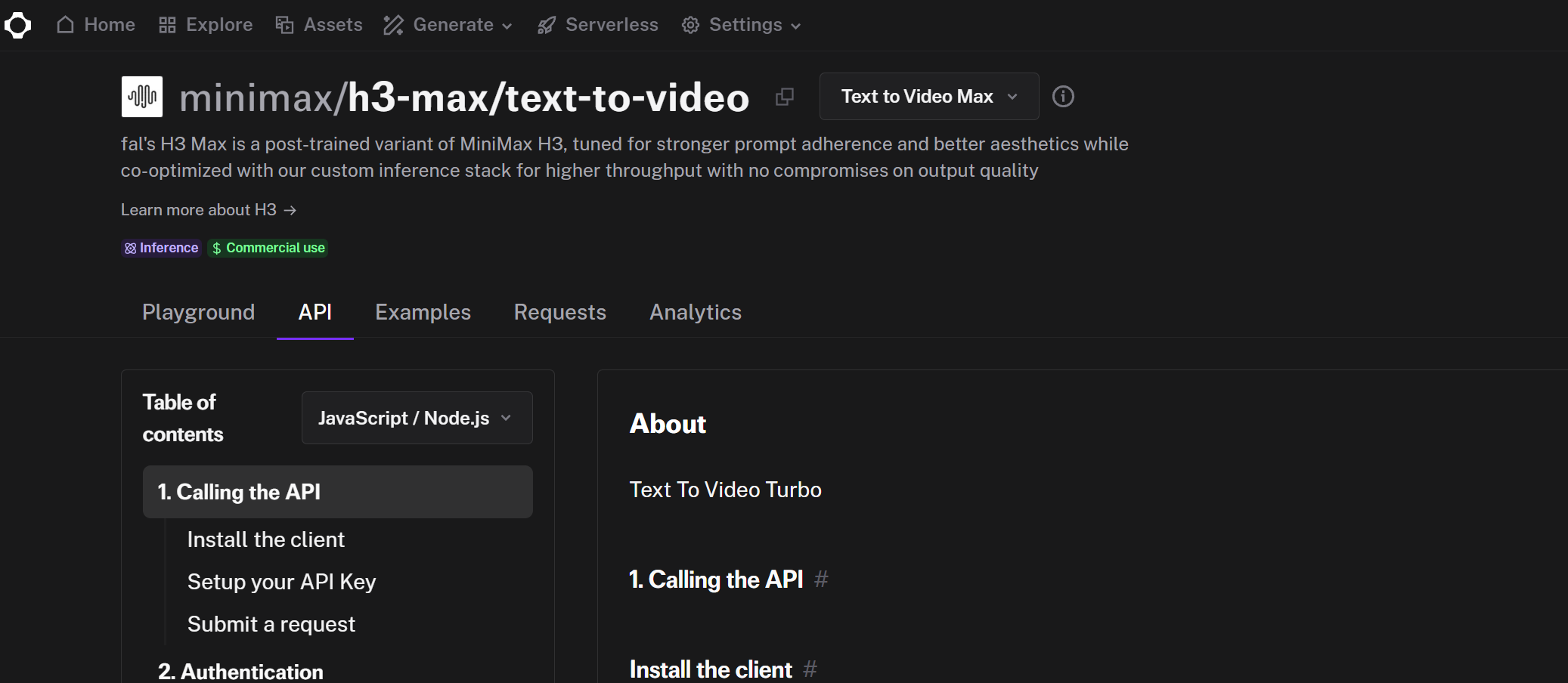Open the Requests tab

pyautogui.click(x=560, y=312)
